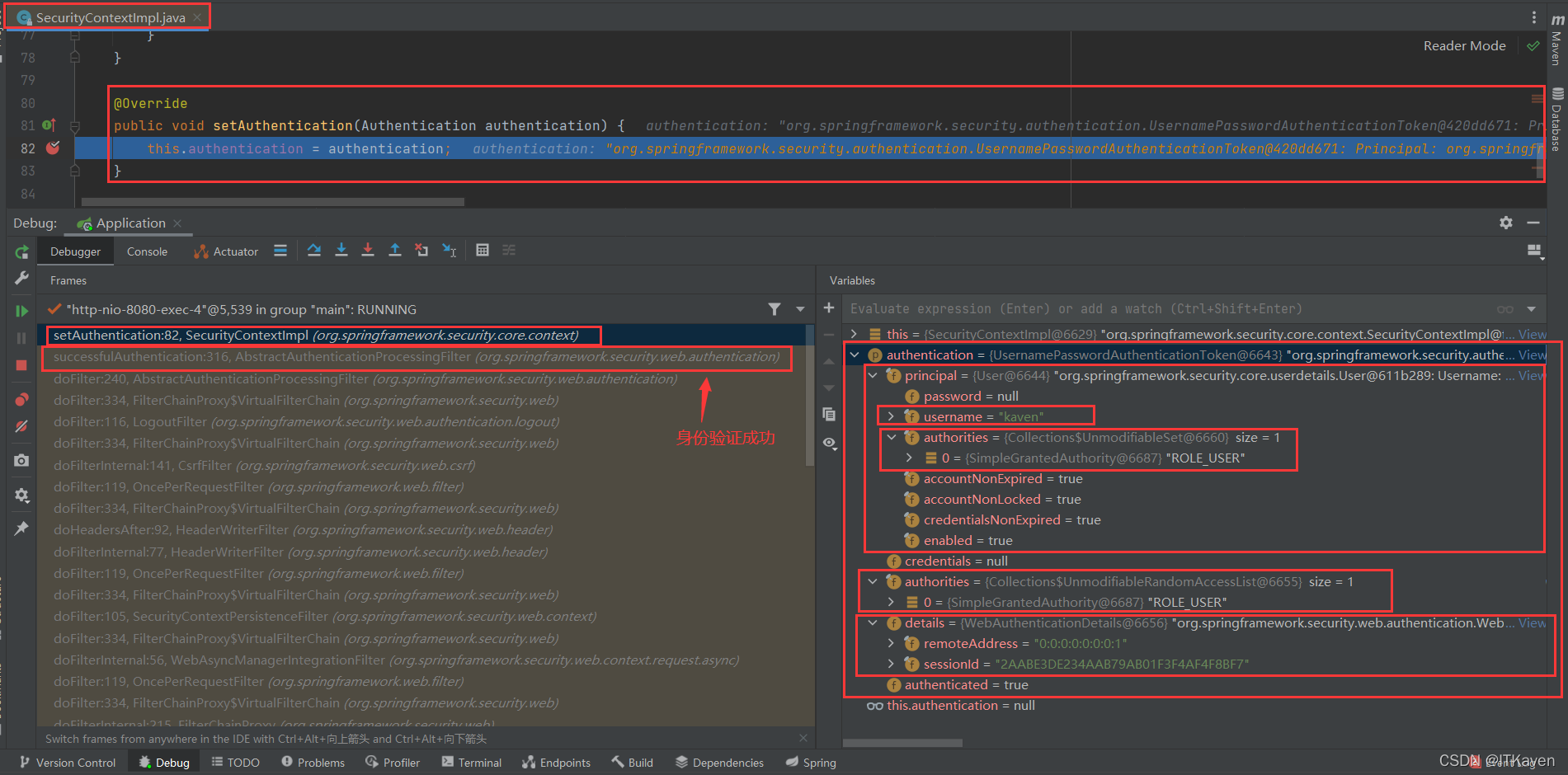Toggle Mute Breakpoints
This screenshot has height=775, width=1568.
coord(21,427)
